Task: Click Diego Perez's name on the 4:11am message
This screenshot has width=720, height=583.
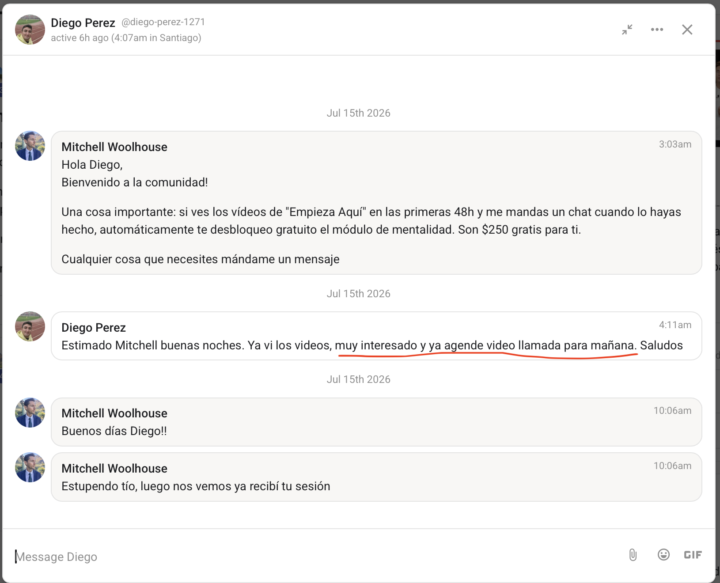Action: coord(94,327)
